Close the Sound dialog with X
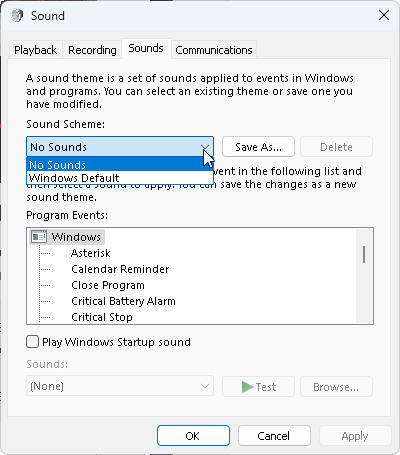 tap(384, 15)
